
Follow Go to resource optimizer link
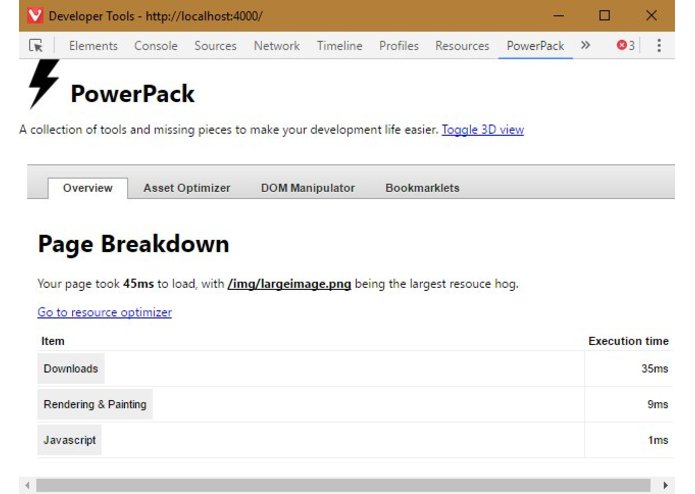click(x=105, y=312)
